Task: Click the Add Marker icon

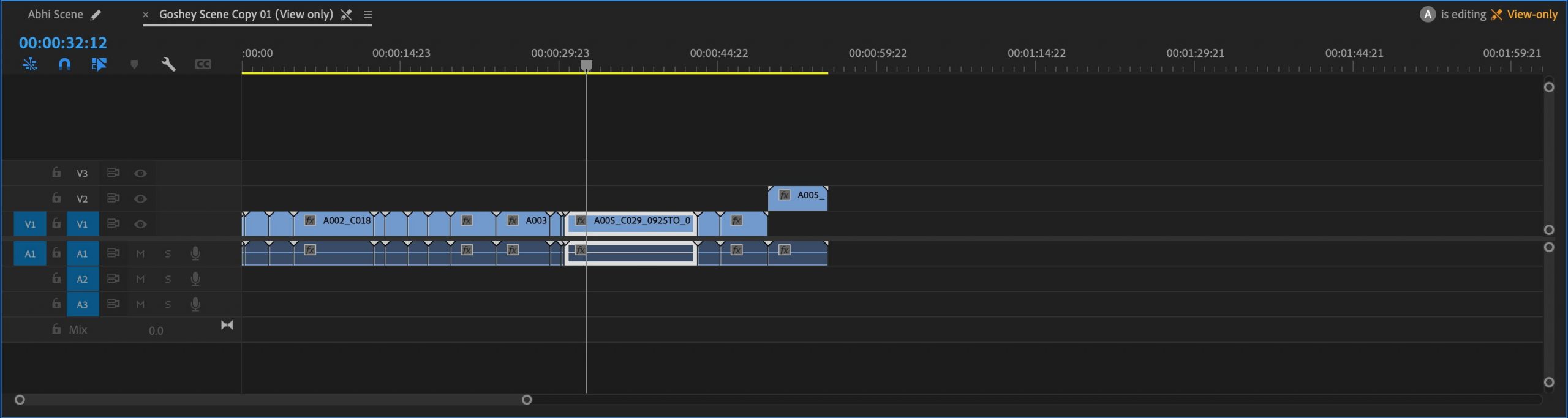Action: point(134,64)
